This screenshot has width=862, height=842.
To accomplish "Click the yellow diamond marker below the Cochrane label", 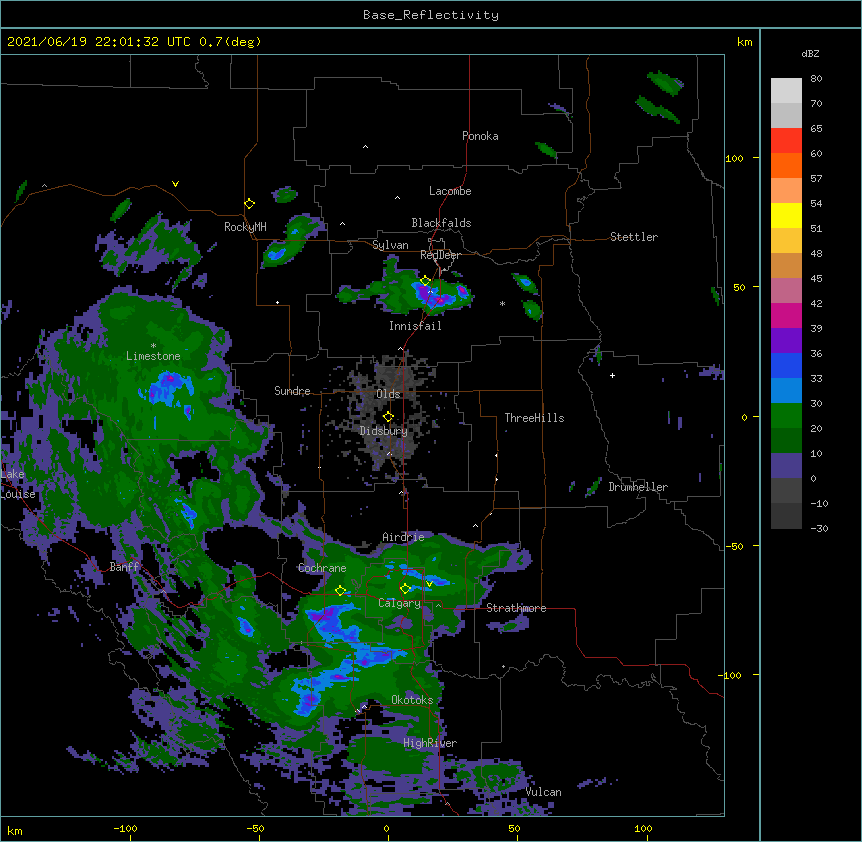I will click(340, 591).
